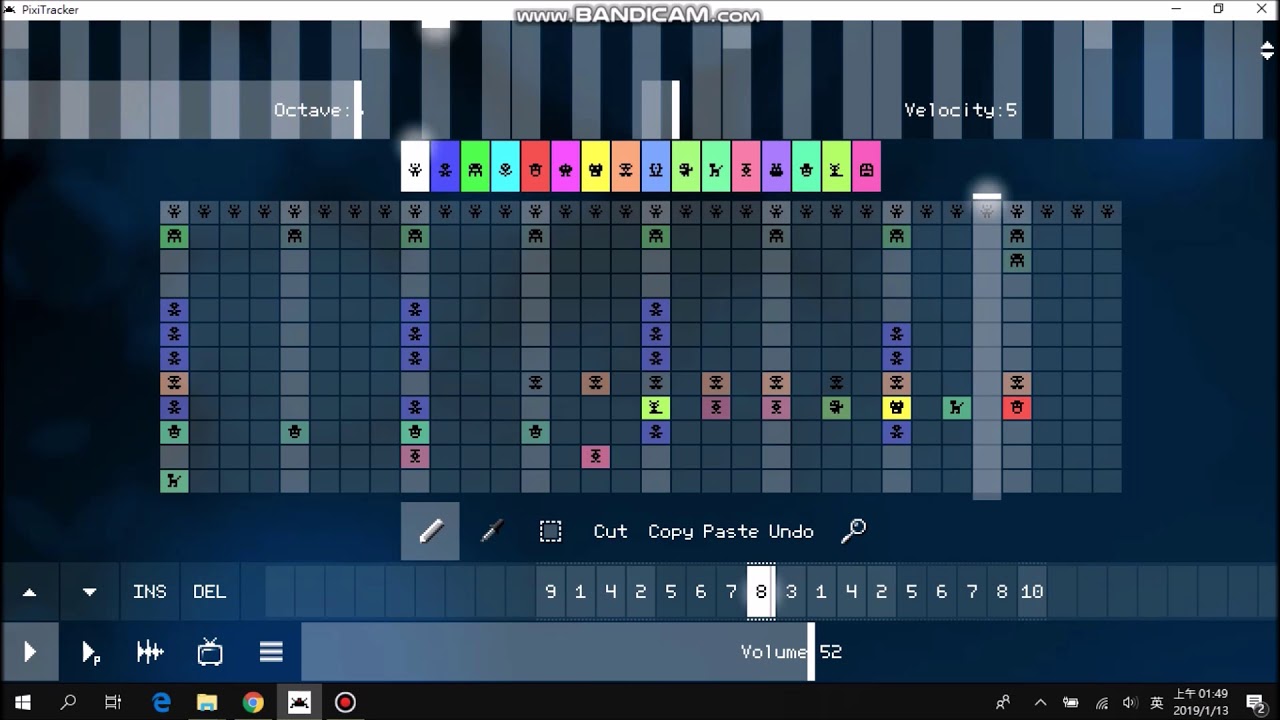Select the highlighted pattern slot 8
Image resolution: width=1280 pixels, height=720 pixels.
[761, 592]
